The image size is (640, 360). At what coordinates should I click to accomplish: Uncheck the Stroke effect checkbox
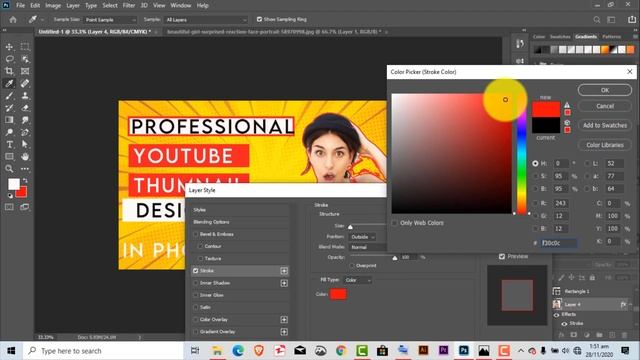point(196,271)
